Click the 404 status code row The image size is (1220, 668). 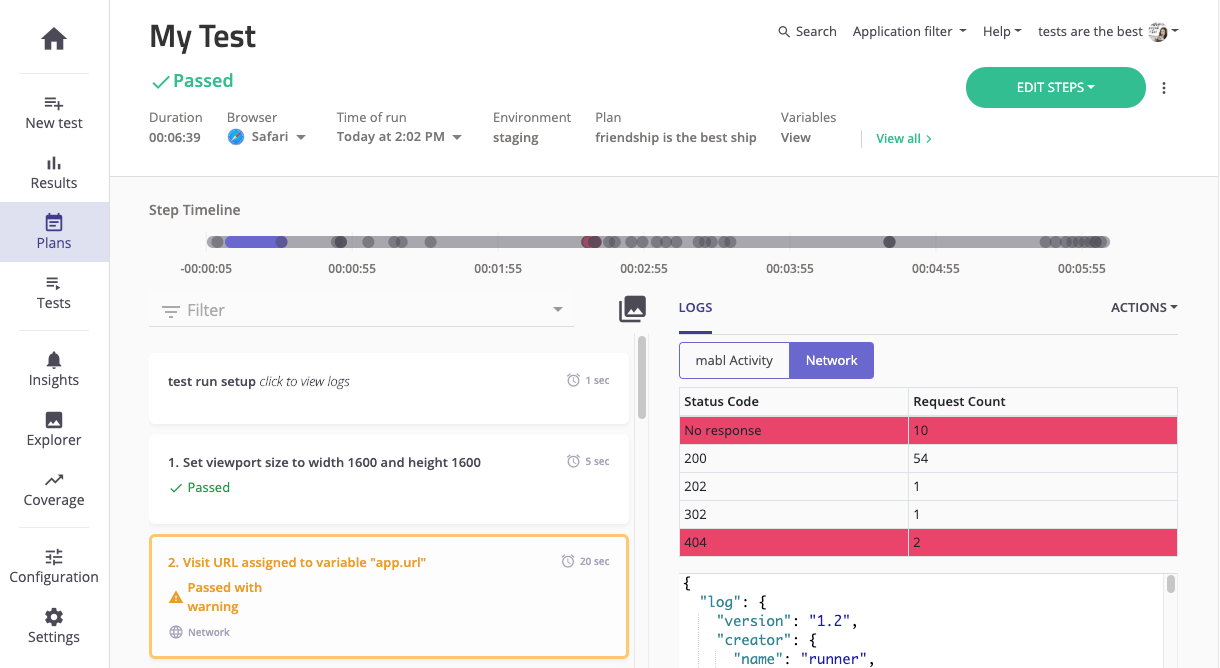(928, 542)
